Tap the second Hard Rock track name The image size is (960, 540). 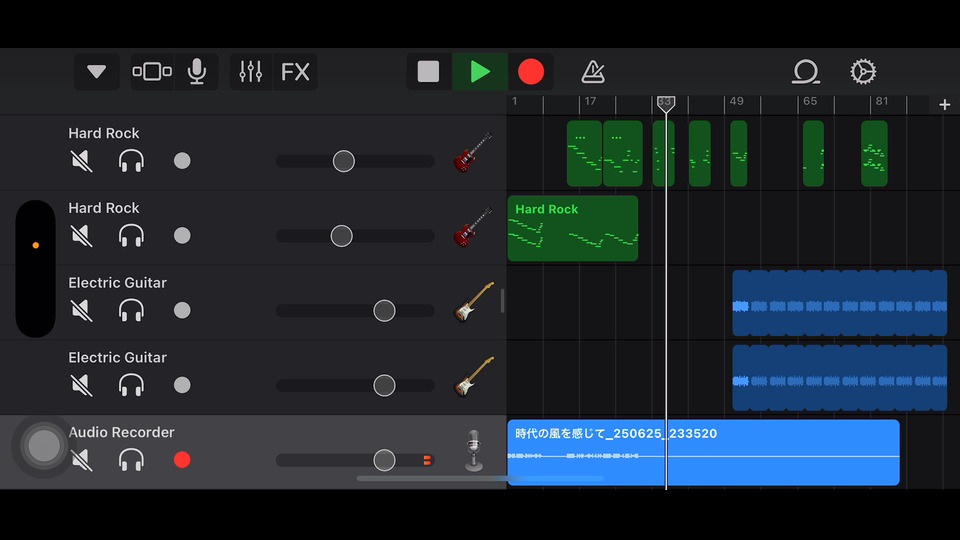[x=103, y=208]
